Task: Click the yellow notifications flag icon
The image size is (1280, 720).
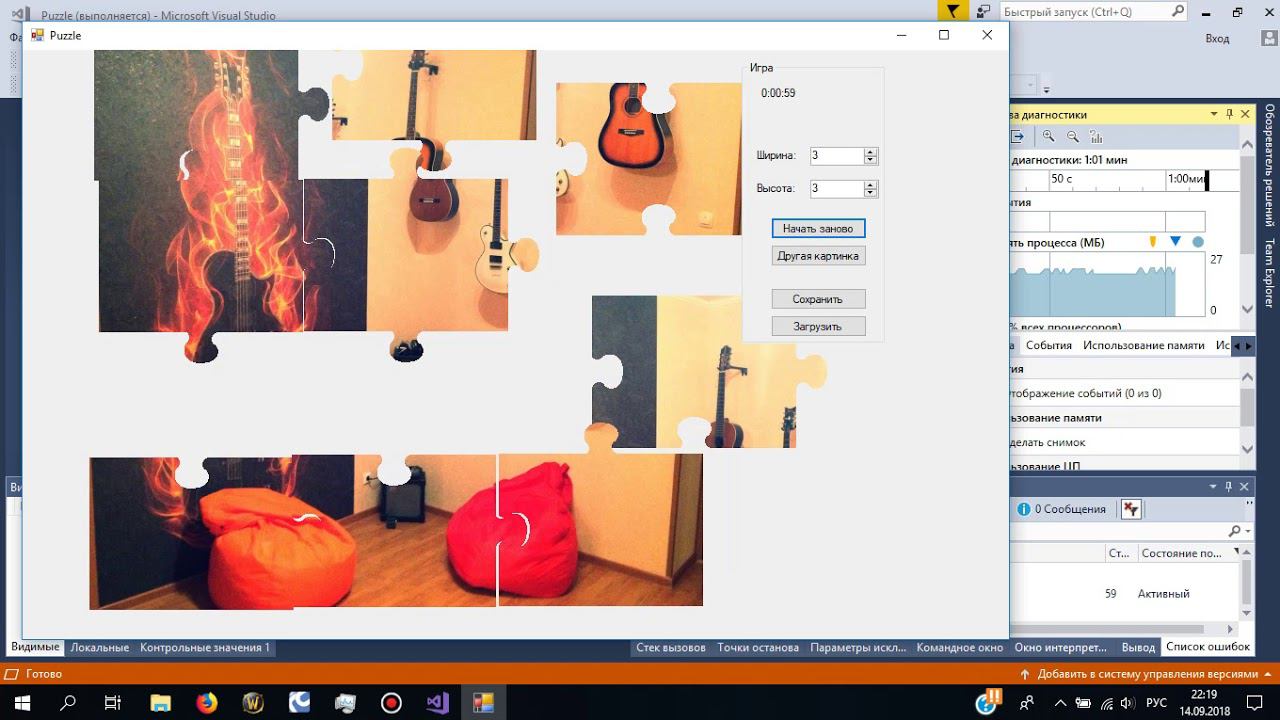Action: [954, 11]
